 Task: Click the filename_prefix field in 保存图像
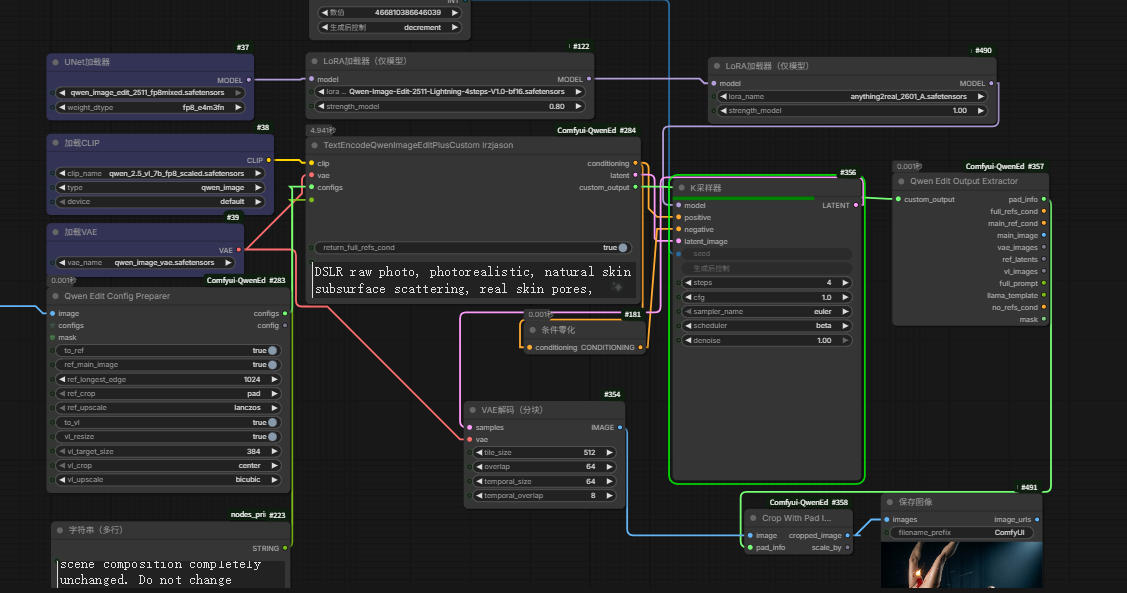click(962, 533)
